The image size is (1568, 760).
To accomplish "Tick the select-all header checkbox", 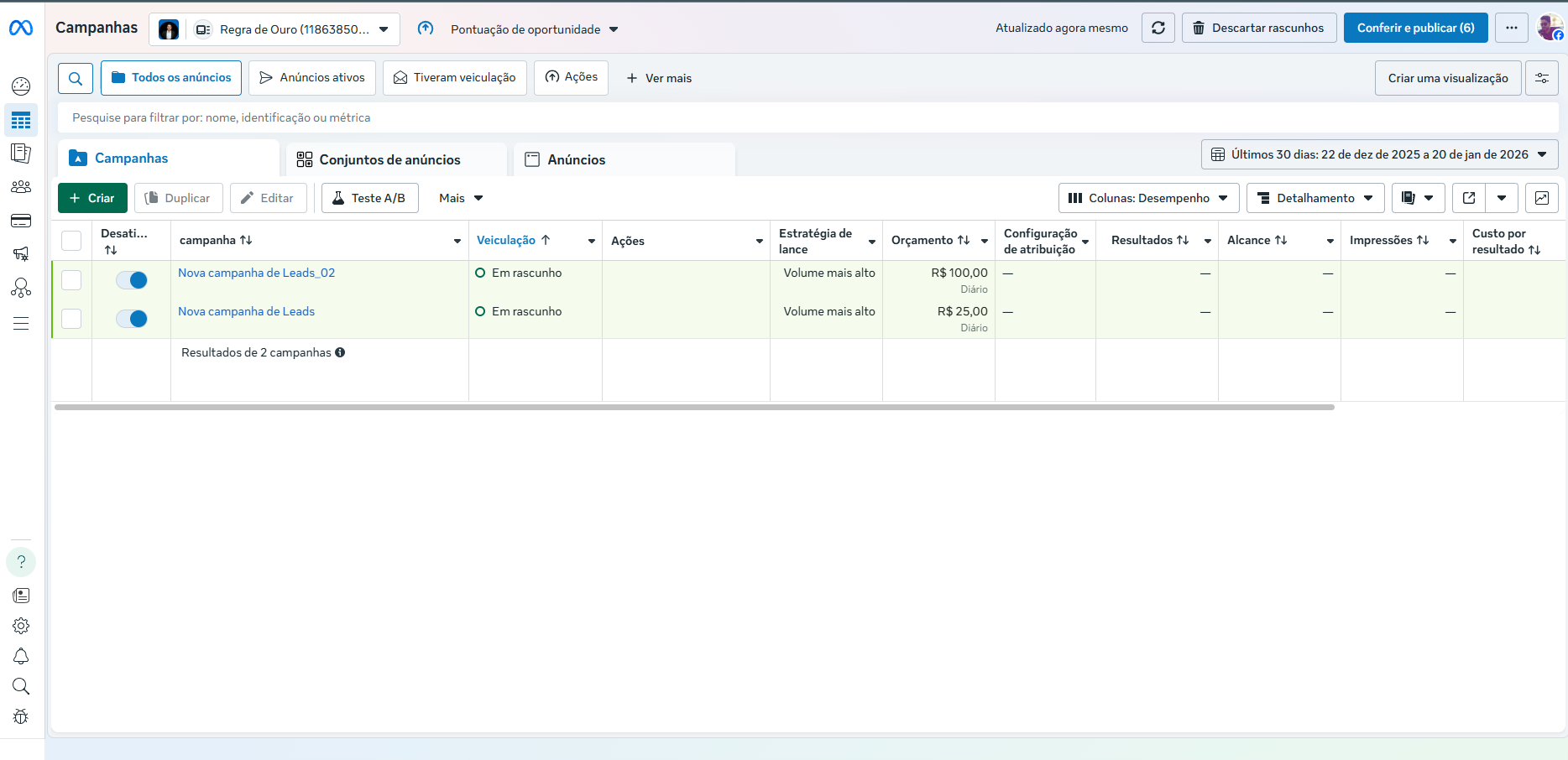I will point(71,241).
